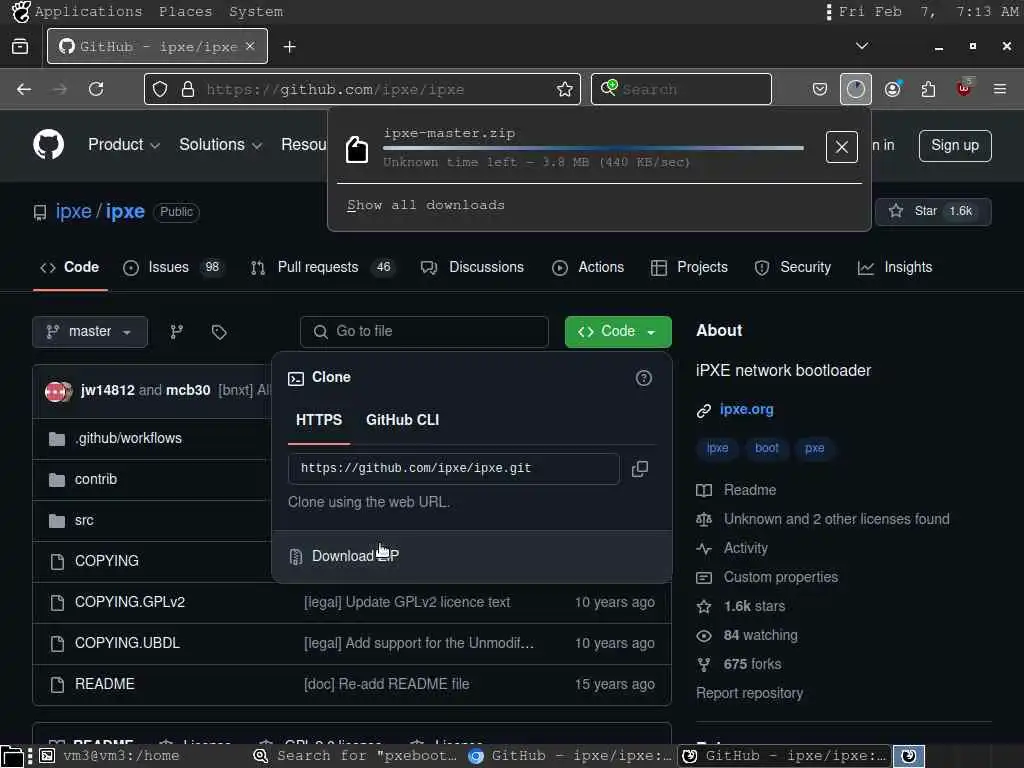
Task: Click the site security padlock icon
Action: (x=187, y=89)
